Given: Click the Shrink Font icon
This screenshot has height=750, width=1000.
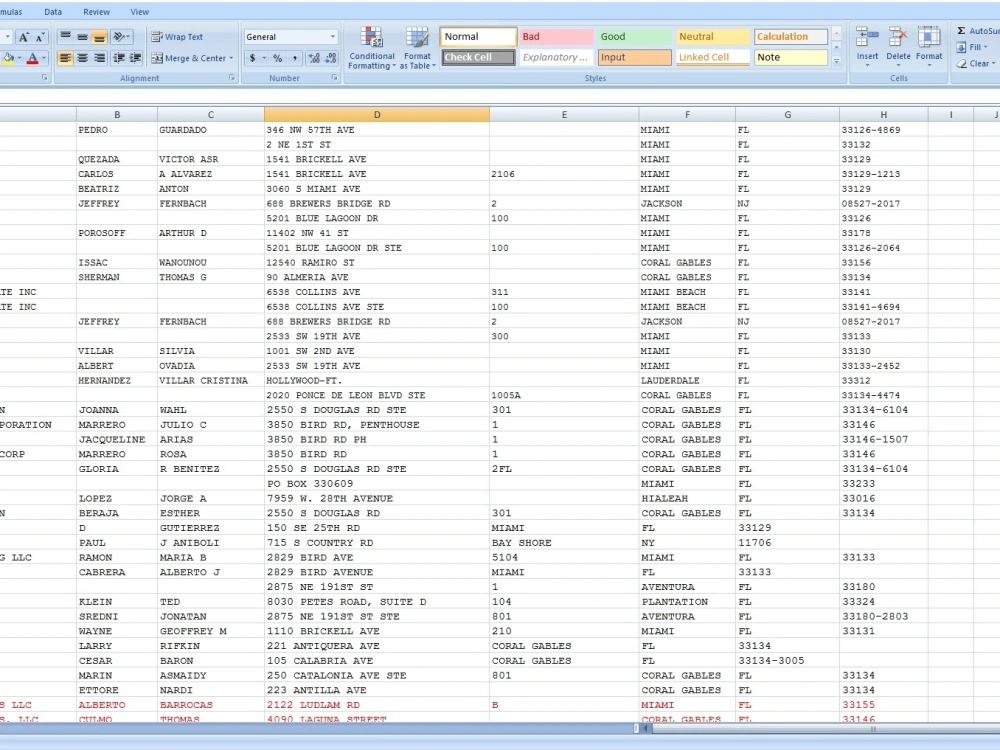Looking at the screenshot, I should pyautogui.click(x=40, y=37).
